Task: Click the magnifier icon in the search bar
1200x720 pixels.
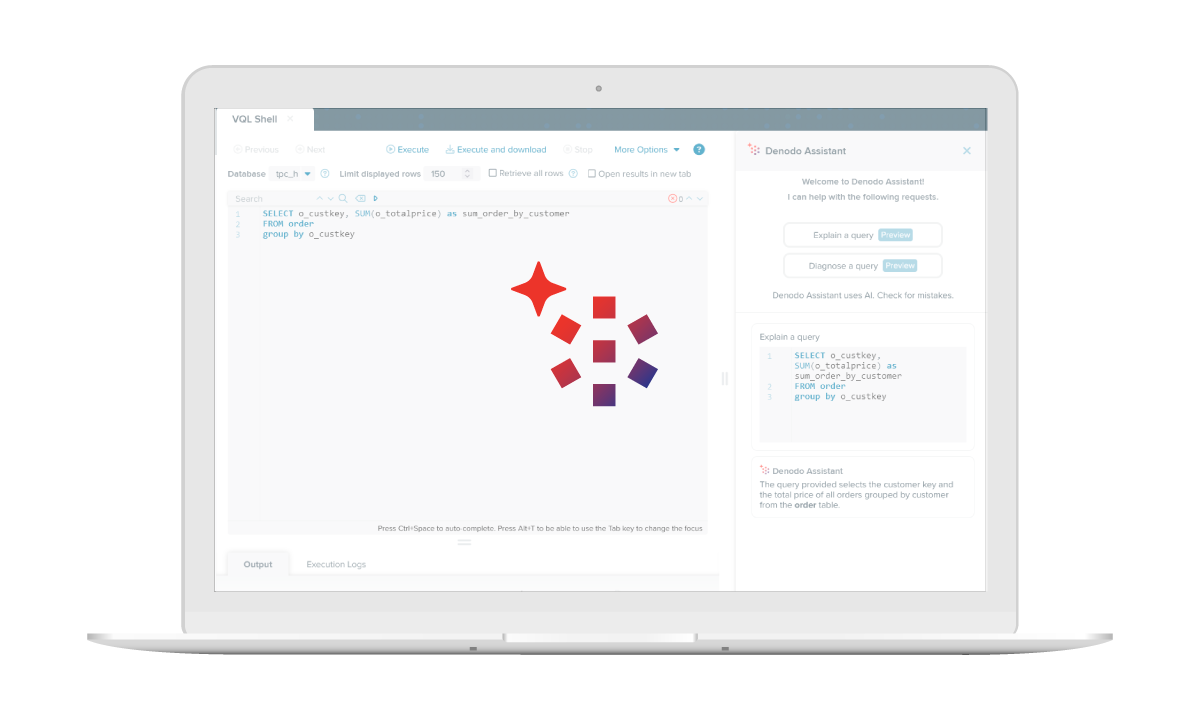Action: [342, 198]
